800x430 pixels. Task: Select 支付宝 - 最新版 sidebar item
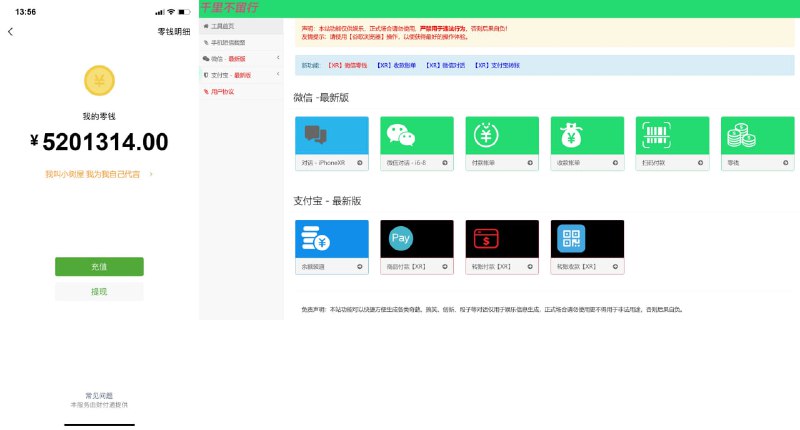241,75
